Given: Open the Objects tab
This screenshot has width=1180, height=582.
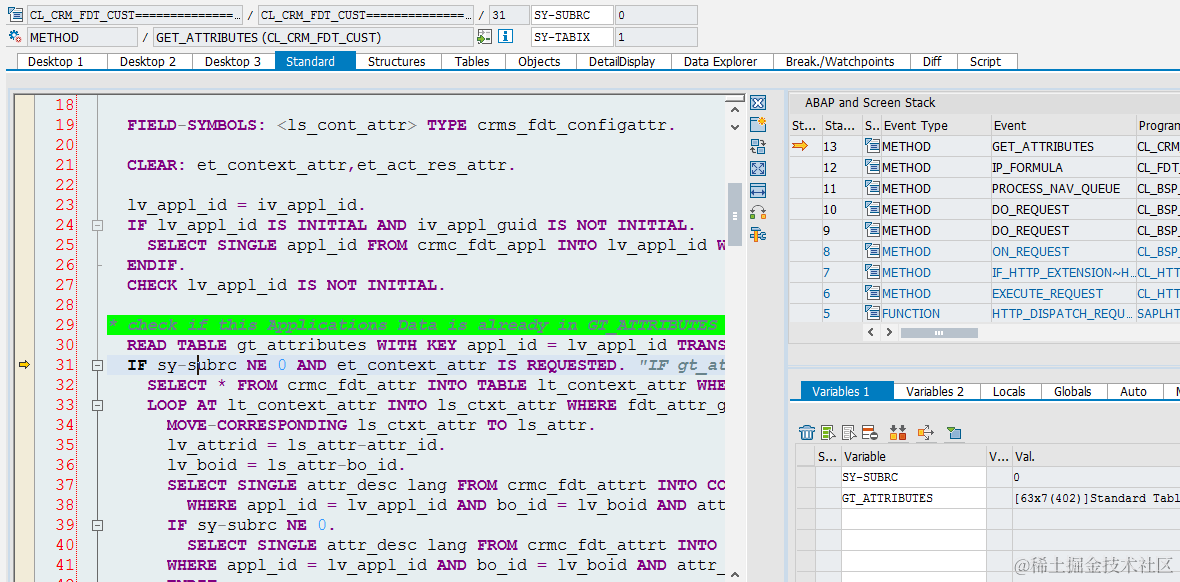Looking at the screenshot, I should 539,62.
